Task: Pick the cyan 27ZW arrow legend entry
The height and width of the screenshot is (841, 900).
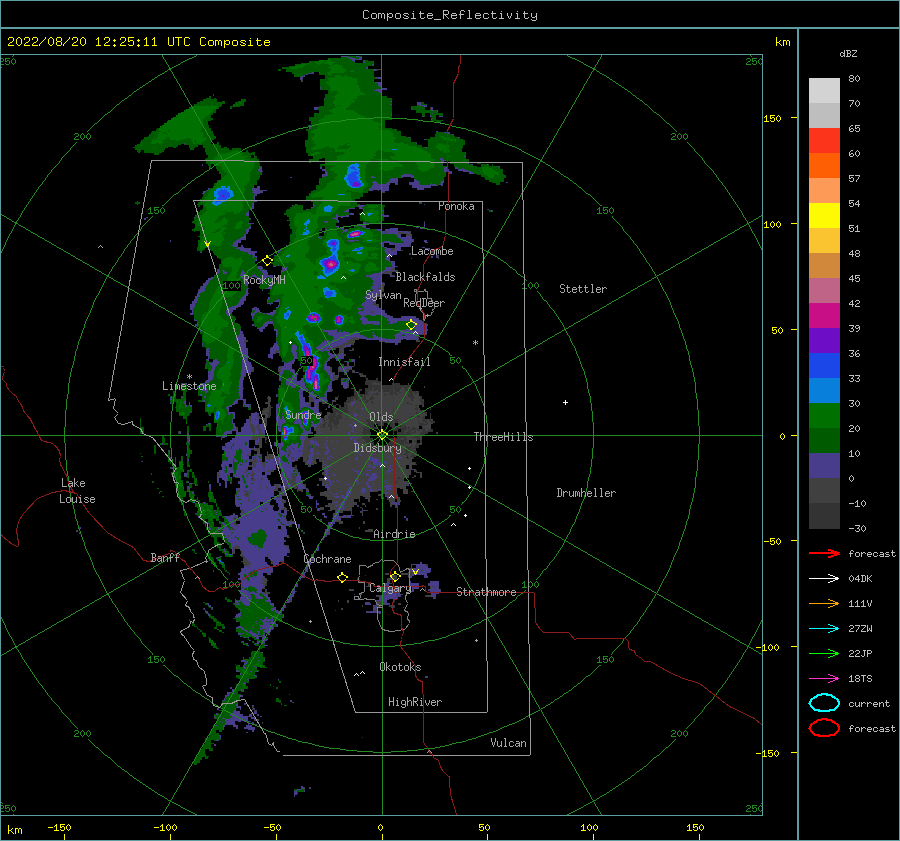Action: (x=824, y=629)
